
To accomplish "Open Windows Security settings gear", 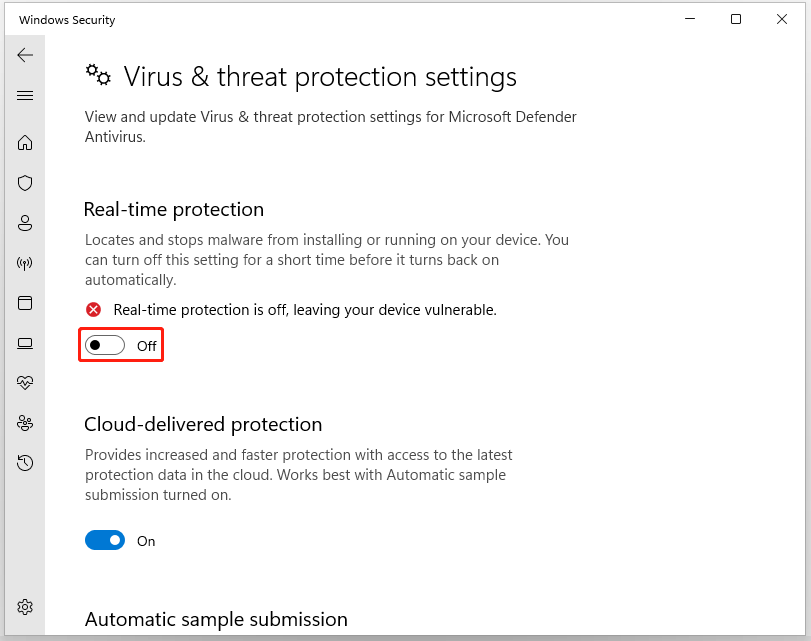I will (x=25, y=606).
